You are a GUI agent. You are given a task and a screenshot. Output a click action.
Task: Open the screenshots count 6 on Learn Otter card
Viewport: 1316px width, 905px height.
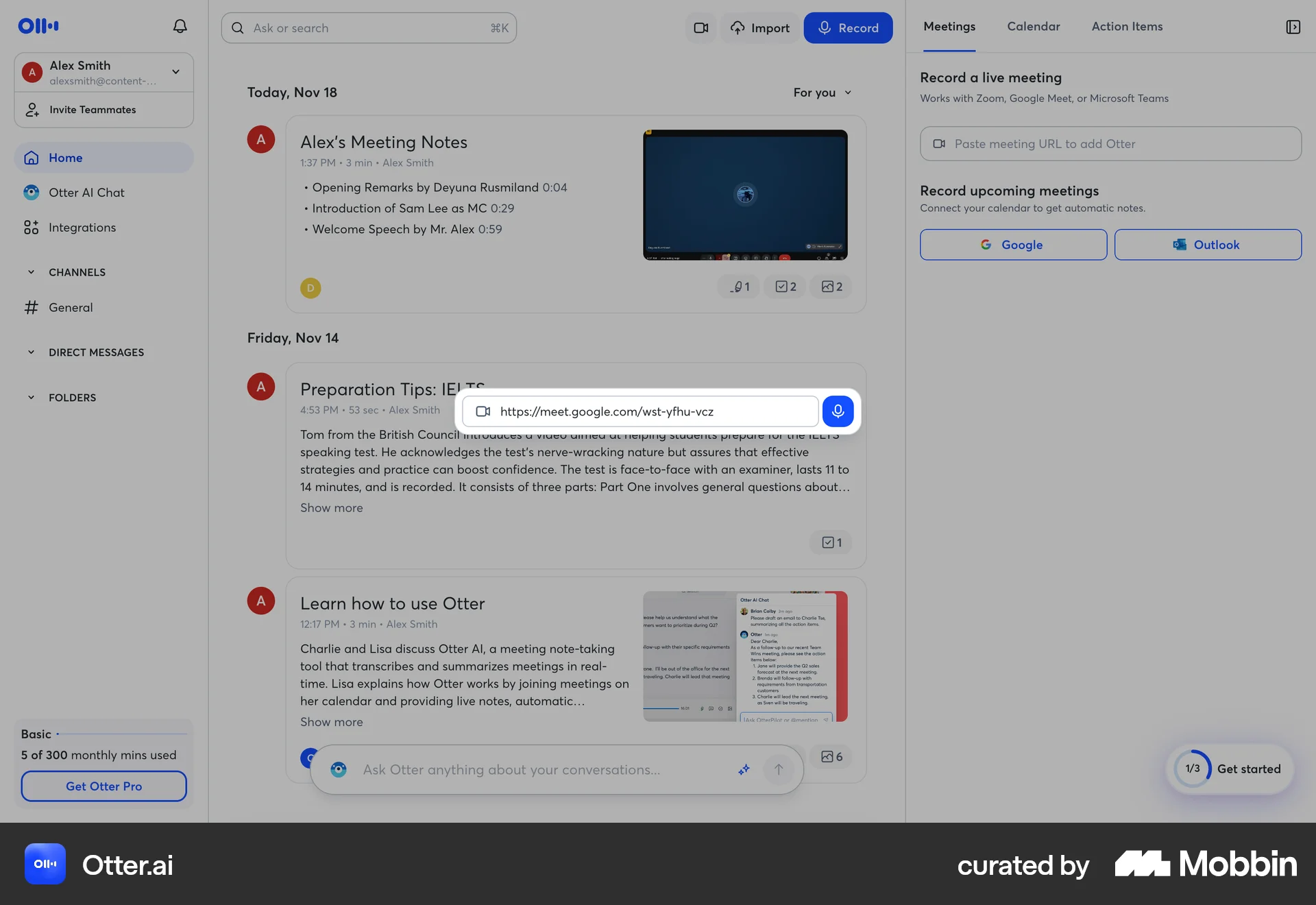(831, 757)
